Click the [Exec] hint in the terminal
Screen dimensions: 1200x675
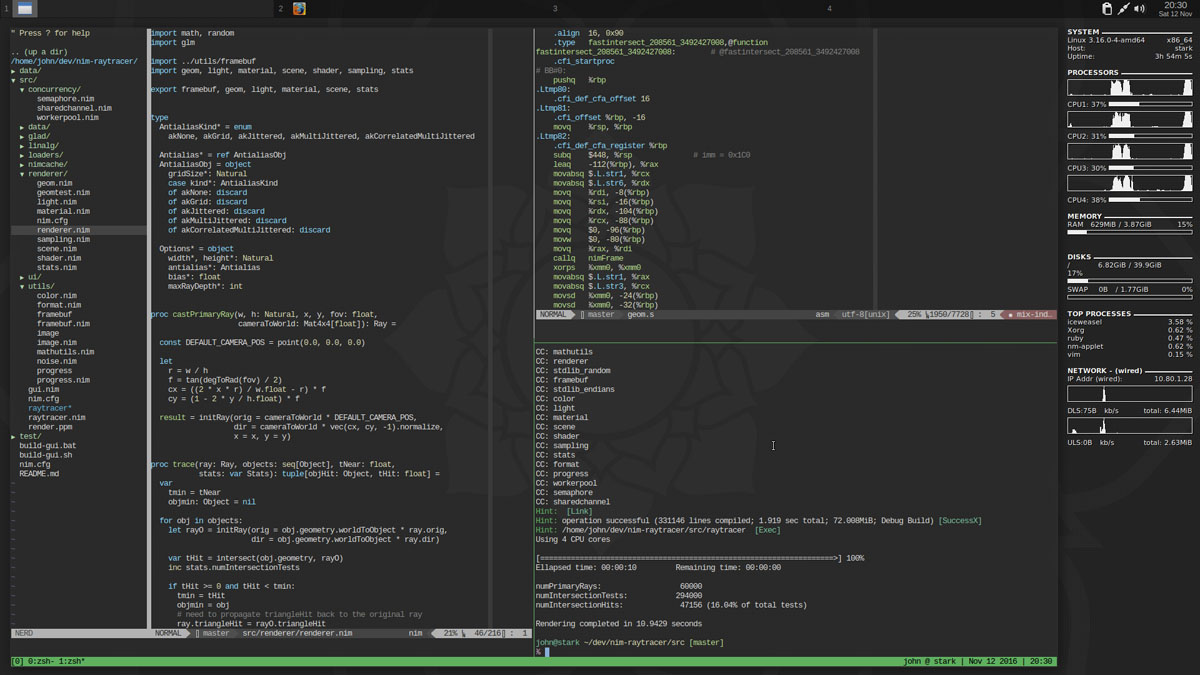click(x=768, y=530)
